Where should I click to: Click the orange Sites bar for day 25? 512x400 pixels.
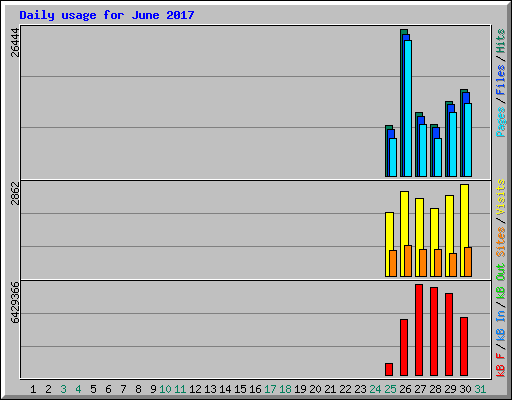(x=393, y=263)
